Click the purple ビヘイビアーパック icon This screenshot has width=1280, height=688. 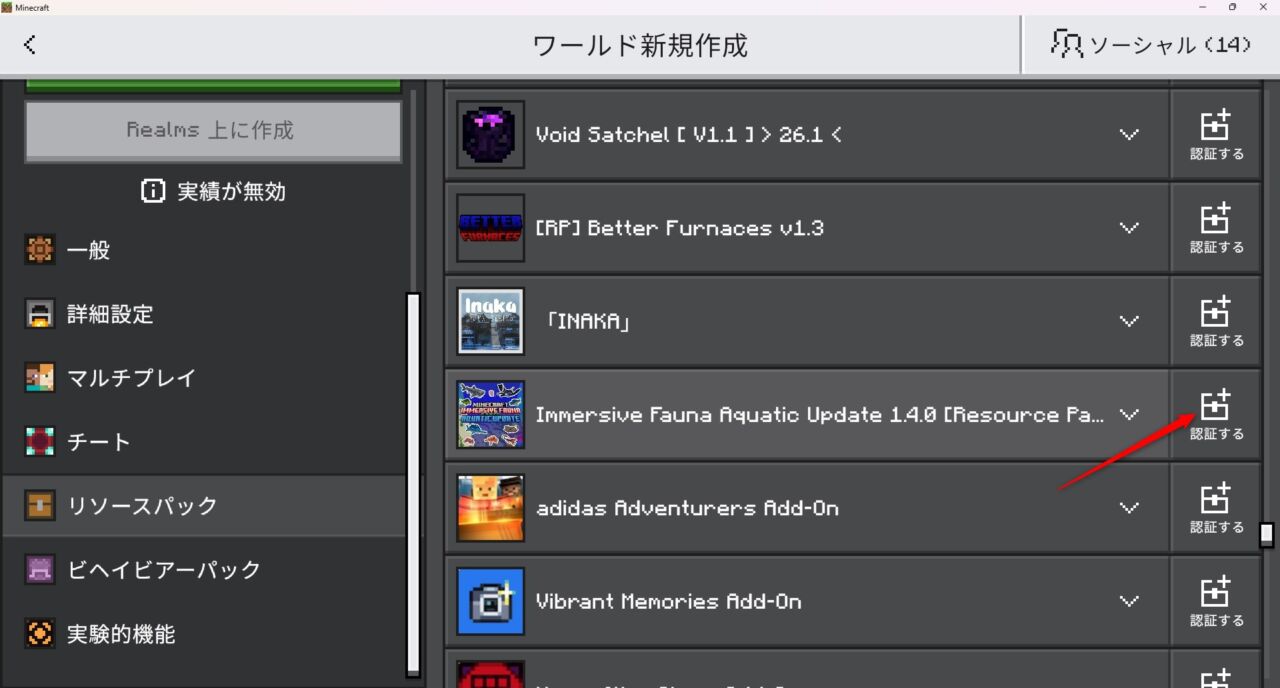(x=39, y=570)
